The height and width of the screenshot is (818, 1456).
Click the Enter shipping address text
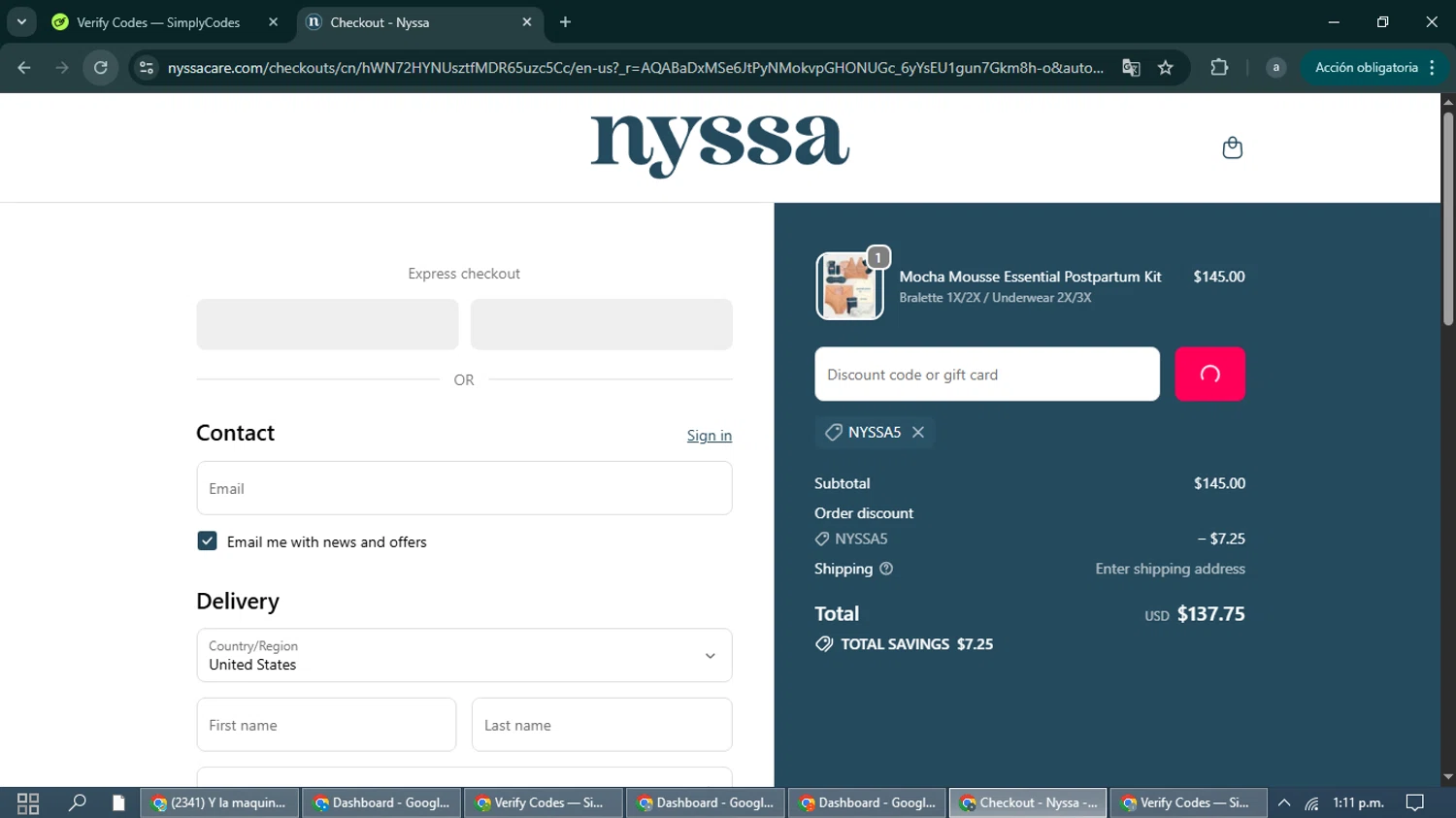[1170, 569]
